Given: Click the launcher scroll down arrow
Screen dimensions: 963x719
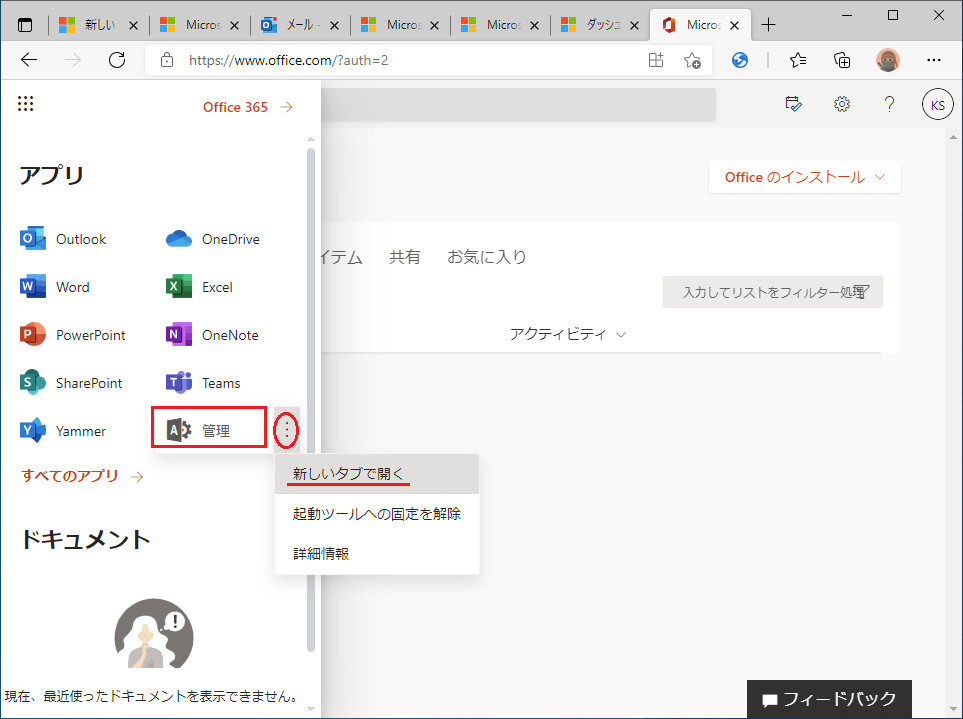Looking at the screenshot, I should click(311, 709).
